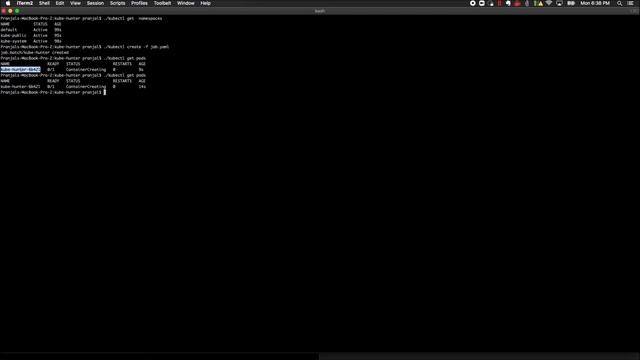640x360 pixels.
Task: Click the './kubectl create -f job.yaml' command
Action: (x=136, y=47)
